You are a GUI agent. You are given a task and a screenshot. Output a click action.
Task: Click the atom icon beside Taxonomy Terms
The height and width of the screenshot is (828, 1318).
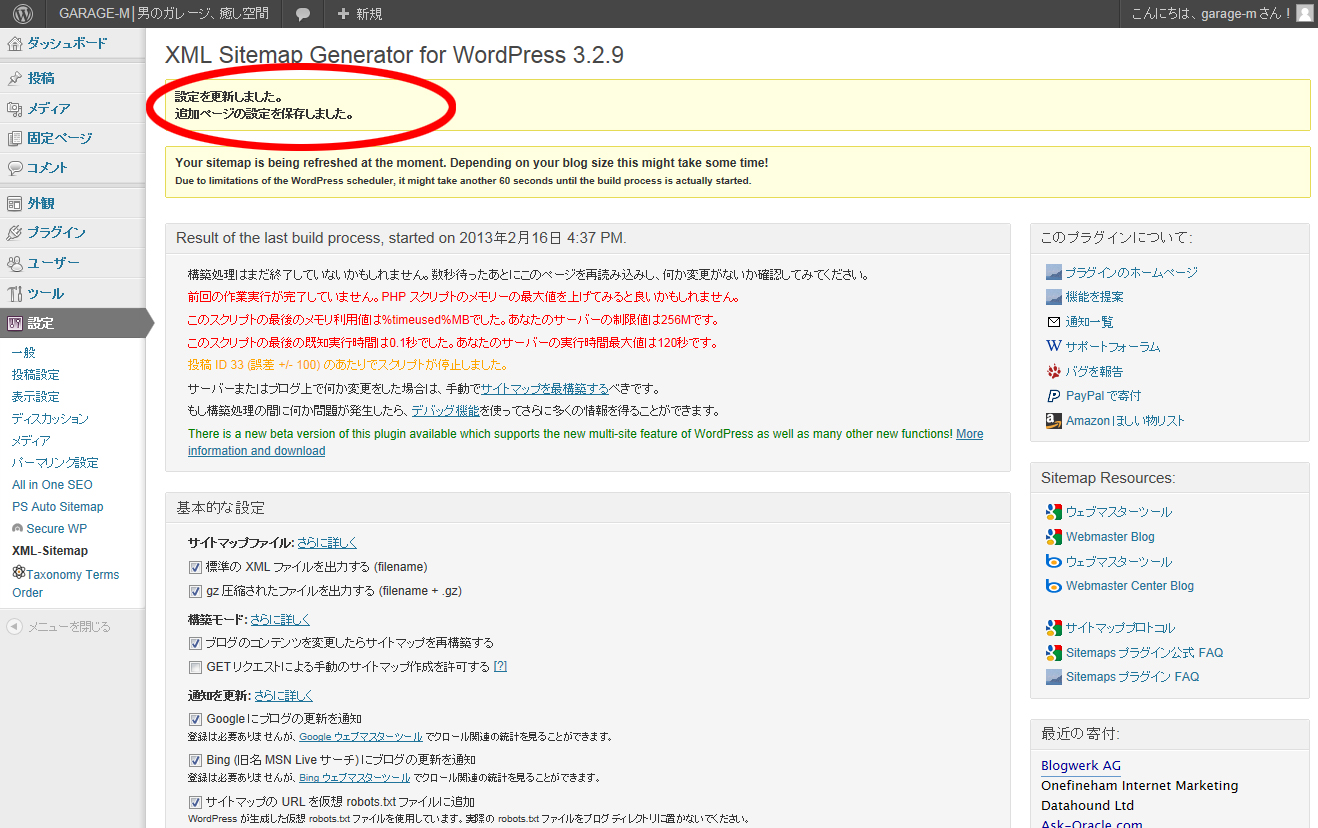pyautogui.click(x=19, y=573)
